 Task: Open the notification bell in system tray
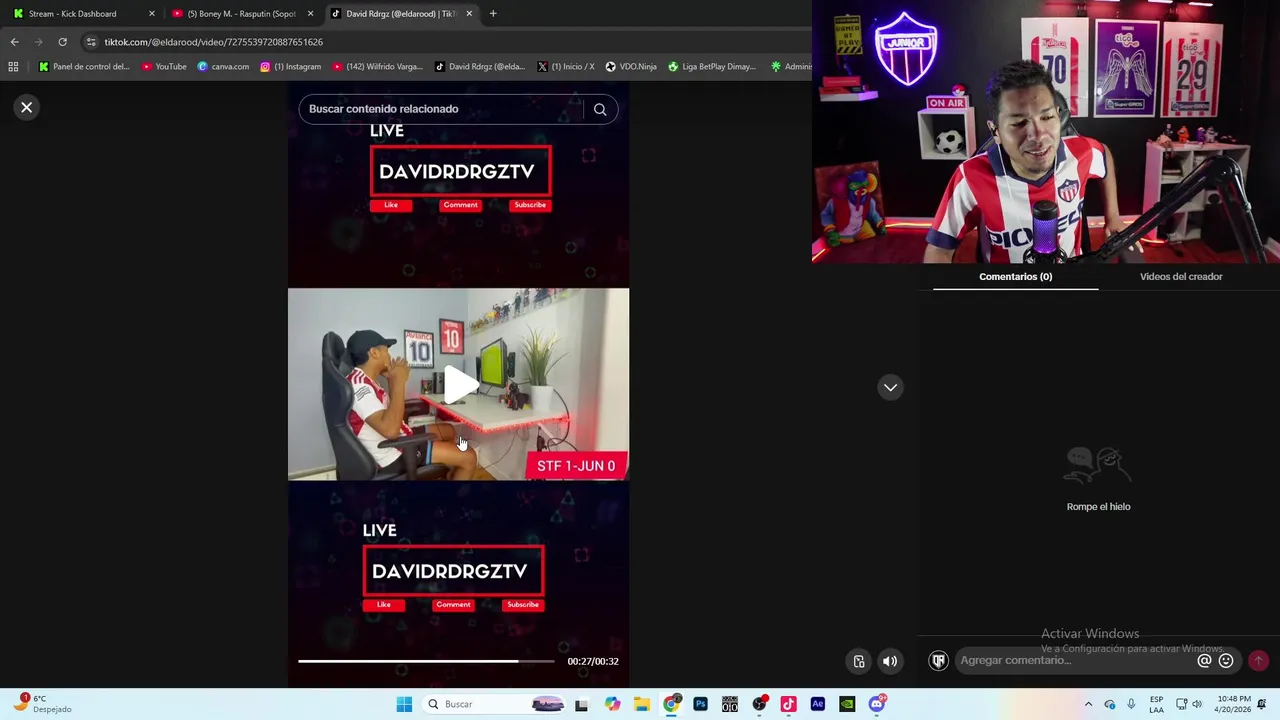point(1262,704)
